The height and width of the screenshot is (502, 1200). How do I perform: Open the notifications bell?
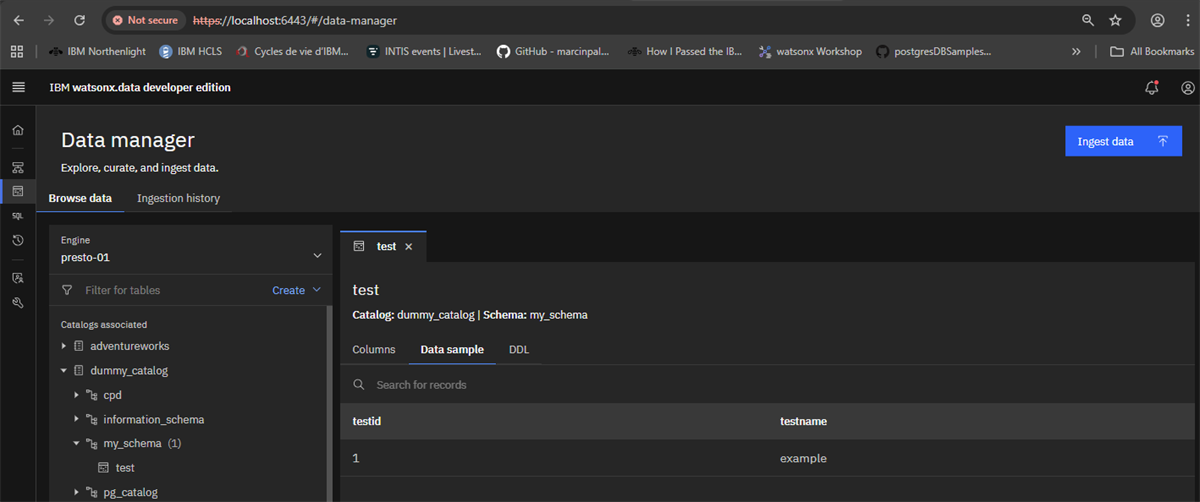click(1152, 88)
